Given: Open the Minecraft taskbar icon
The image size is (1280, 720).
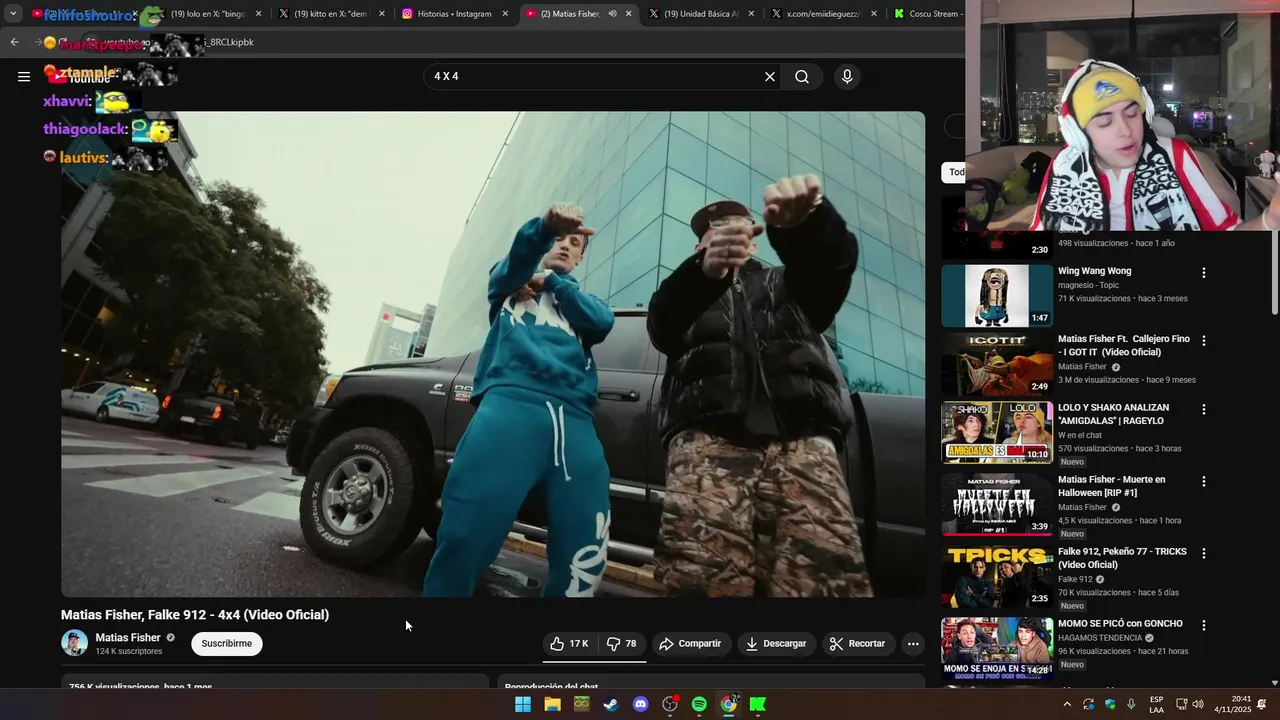Looking at the screenshot, I should pos(581,704).
